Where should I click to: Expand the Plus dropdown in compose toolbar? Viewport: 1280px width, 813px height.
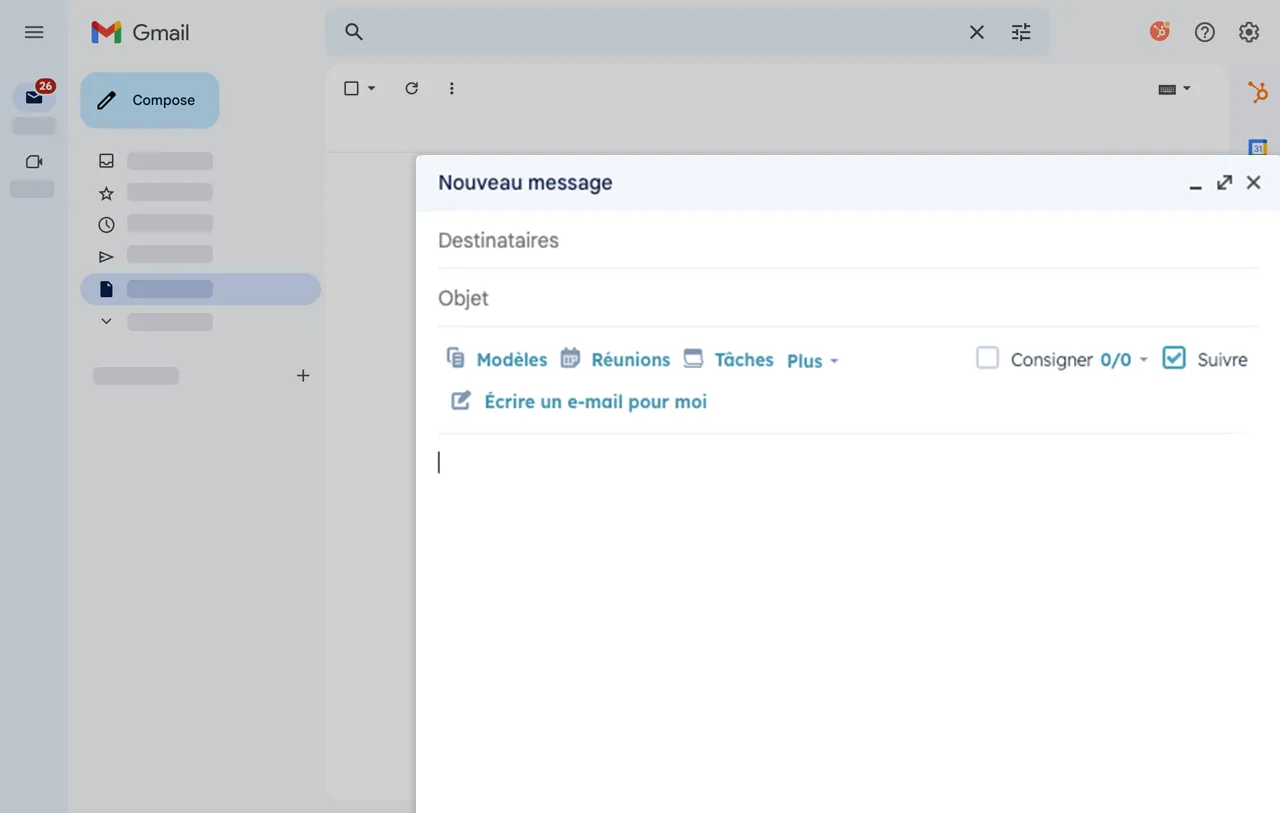point(812,361)
